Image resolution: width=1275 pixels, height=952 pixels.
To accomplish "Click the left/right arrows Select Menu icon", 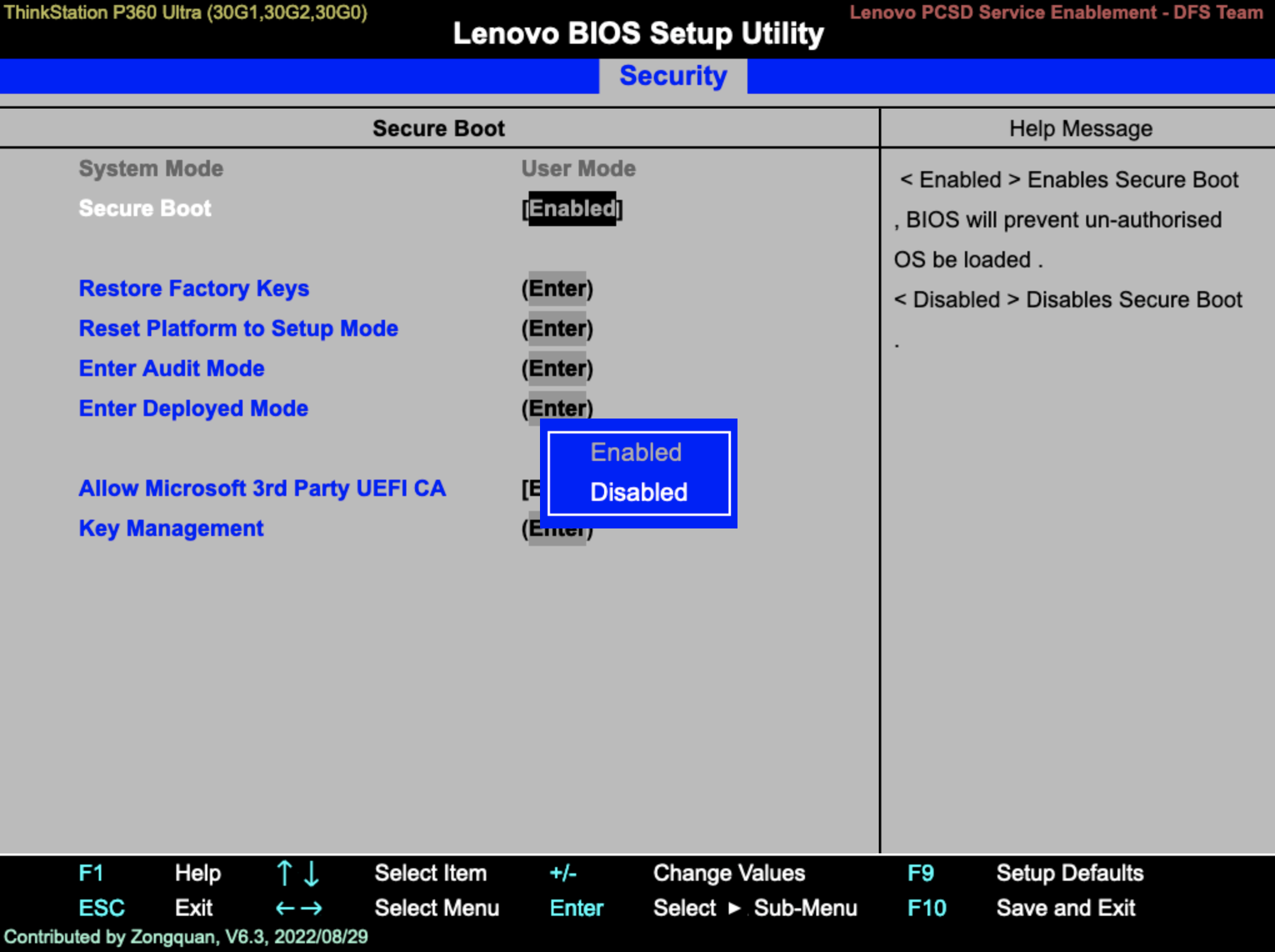I will [299, 908].
